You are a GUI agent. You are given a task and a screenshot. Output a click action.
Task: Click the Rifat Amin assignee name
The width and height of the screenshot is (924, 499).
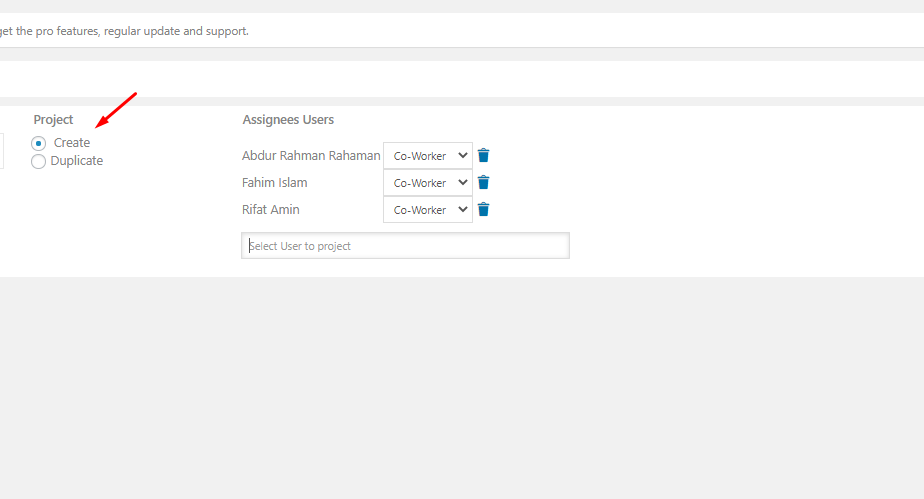click(270, 210)
